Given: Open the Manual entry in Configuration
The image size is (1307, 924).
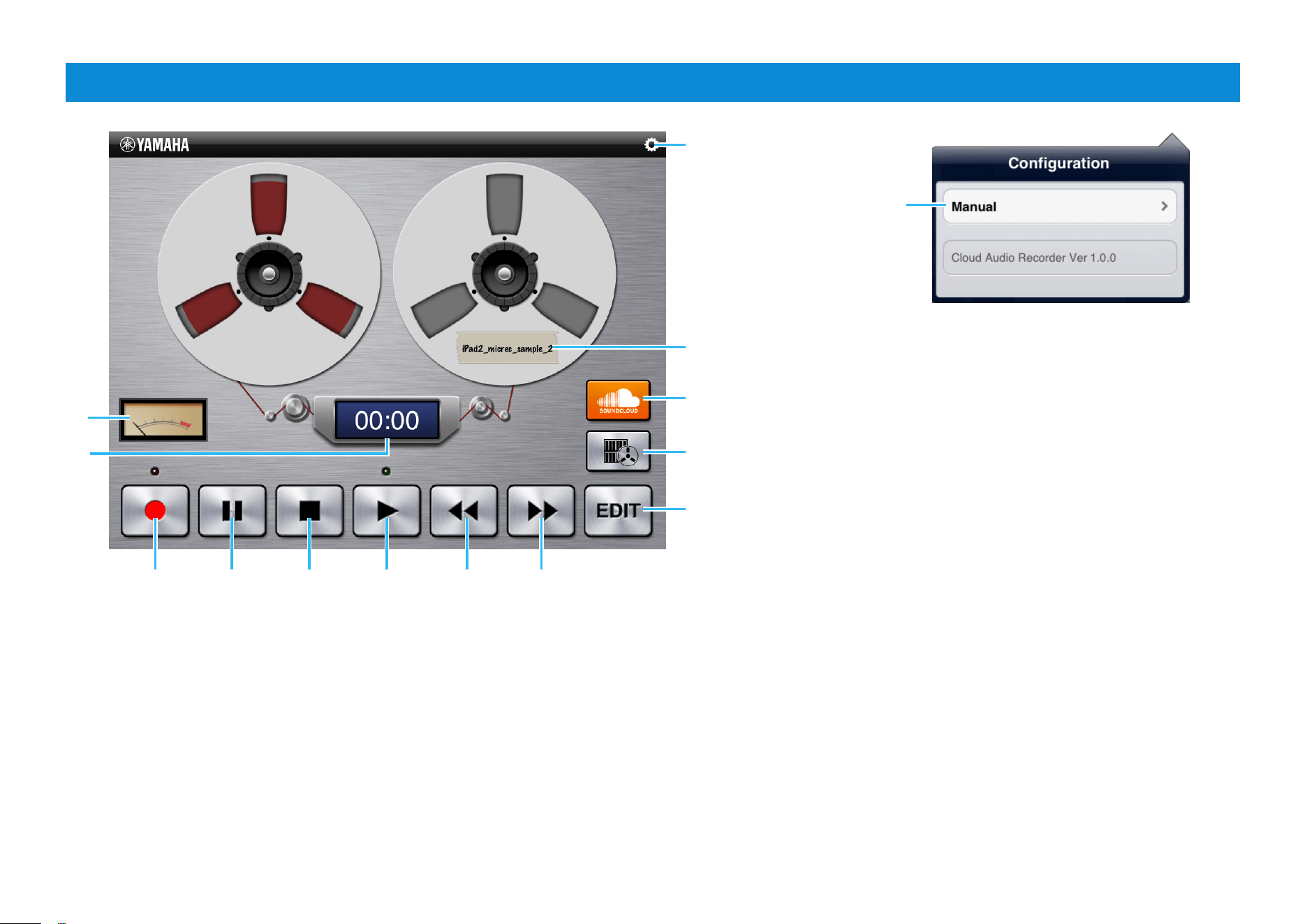Looking at the screenshot, I should click(x=1060, y=207).
